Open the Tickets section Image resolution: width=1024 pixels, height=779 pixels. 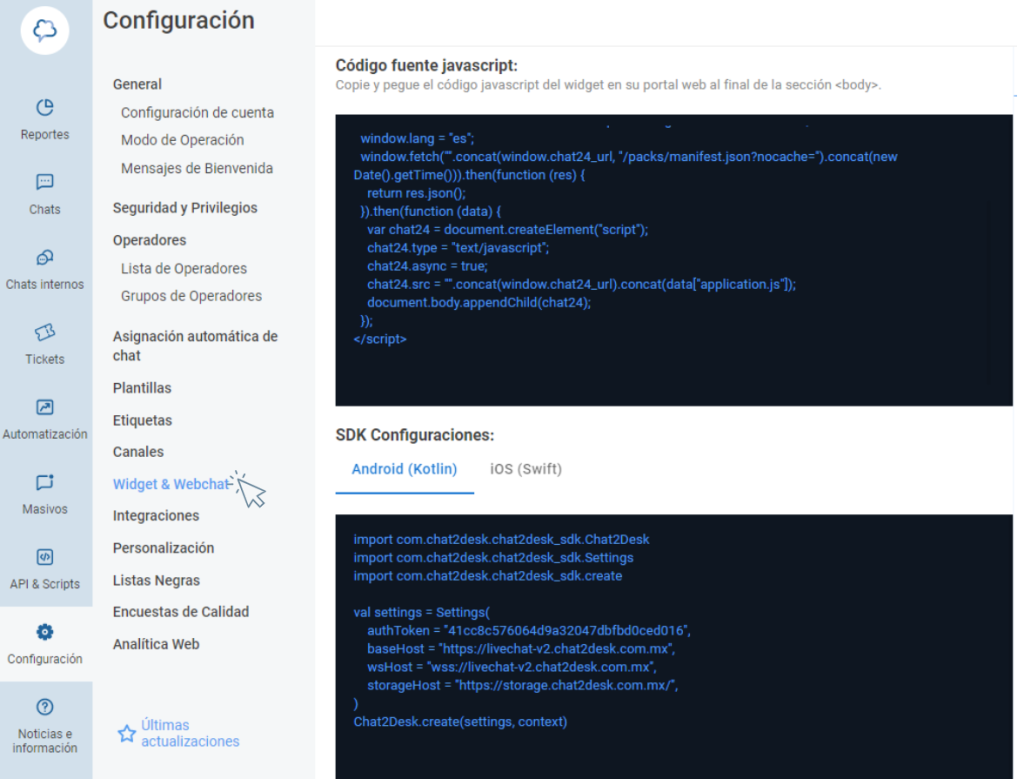(44, 345)
